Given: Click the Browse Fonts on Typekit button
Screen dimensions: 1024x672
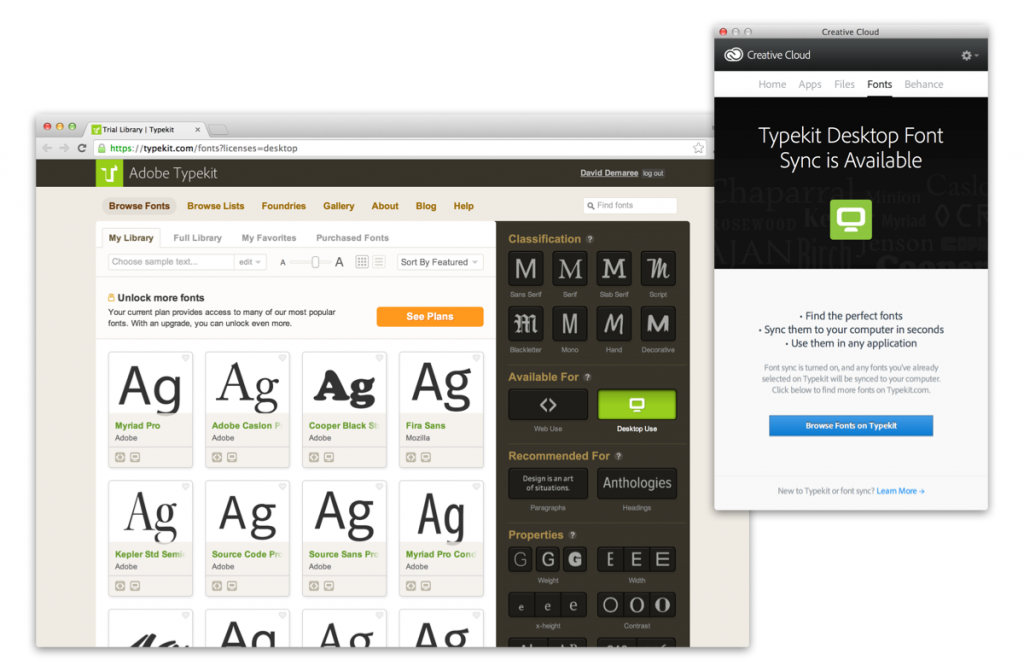Looking at the screenshot, I should coord(850,425).
